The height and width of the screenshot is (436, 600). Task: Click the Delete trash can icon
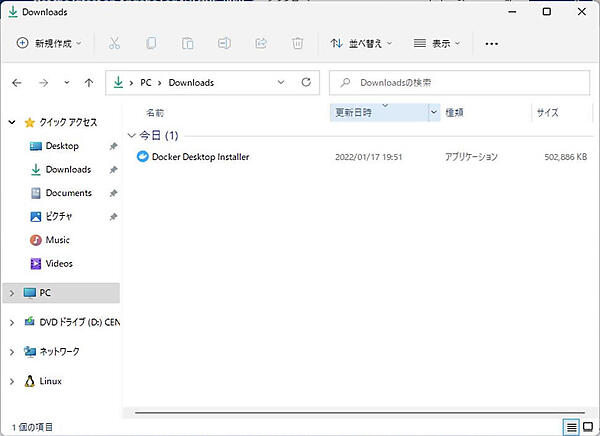tap(297, 43)
